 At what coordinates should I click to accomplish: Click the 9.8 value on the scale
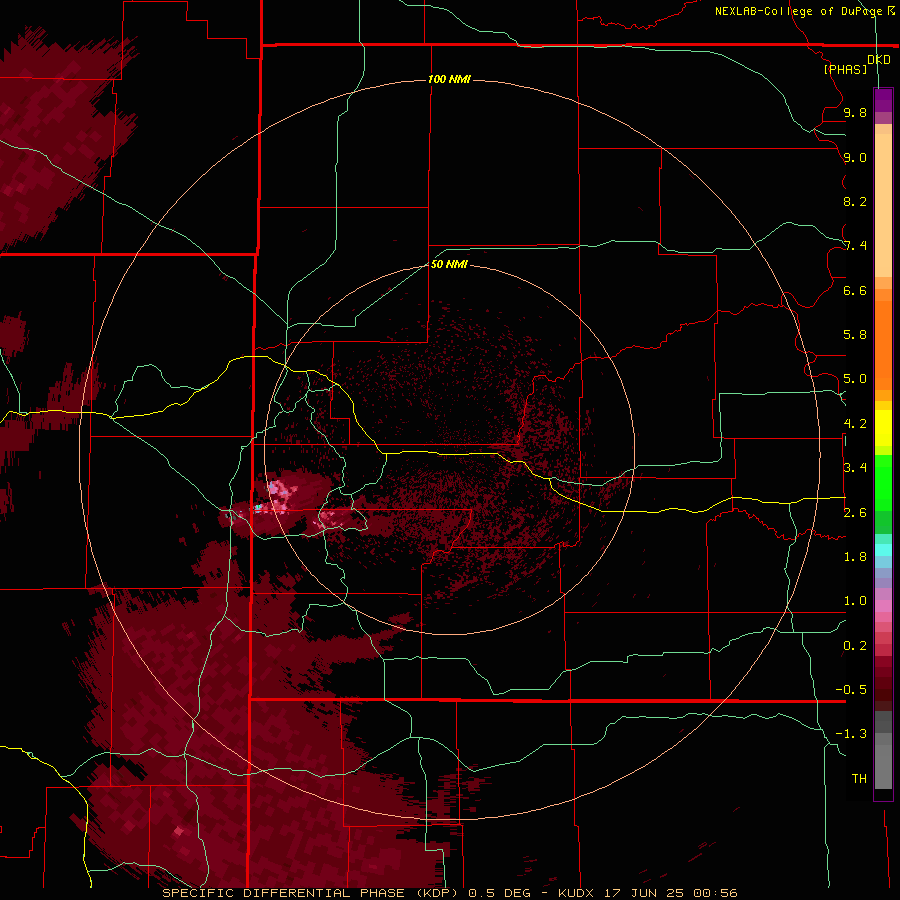point(855,112)
